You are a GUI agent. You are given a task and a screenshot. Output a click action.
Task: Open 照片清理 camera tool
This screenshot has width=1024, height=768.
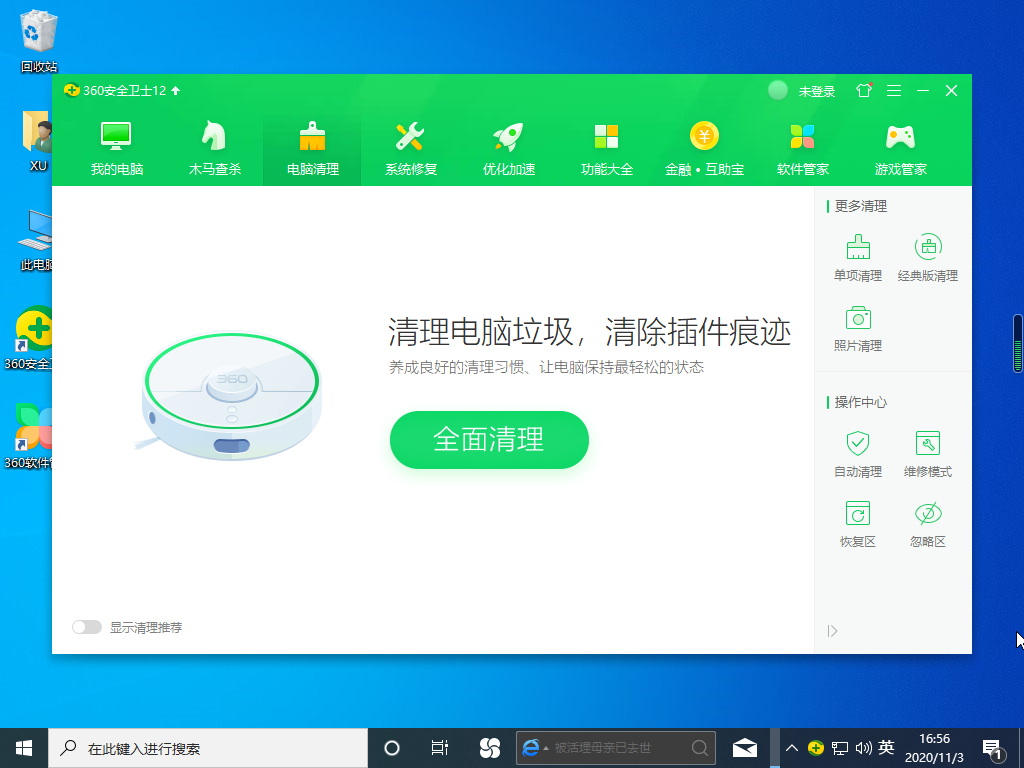[x=857, y=328]
